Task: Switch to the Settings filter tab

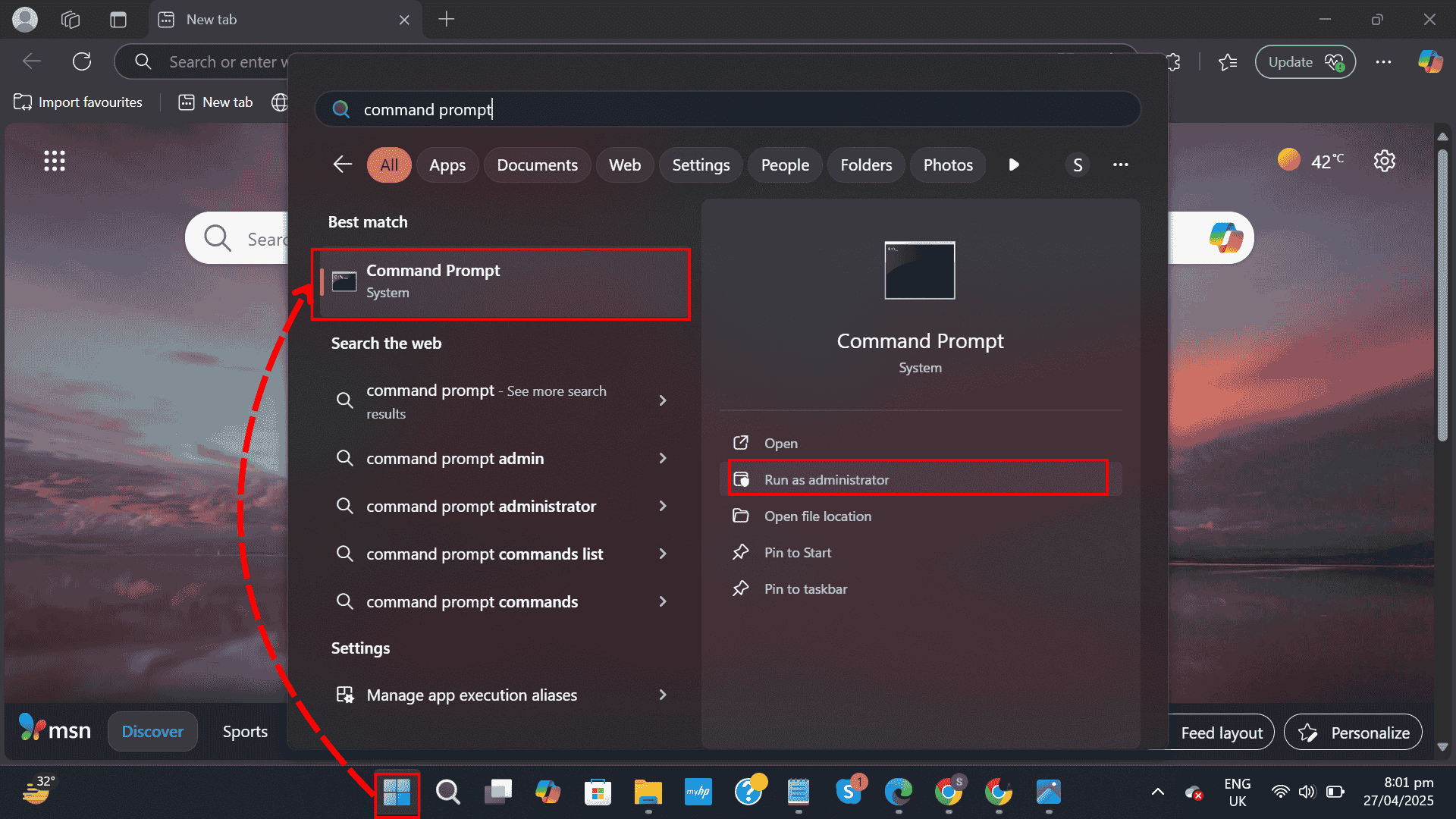Action: pyautogui.click(x=700, y=165)
